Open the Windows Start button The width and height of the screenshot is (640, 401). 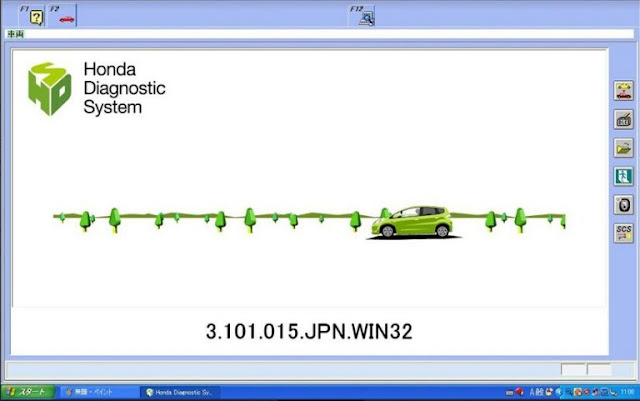click(28, 392)
